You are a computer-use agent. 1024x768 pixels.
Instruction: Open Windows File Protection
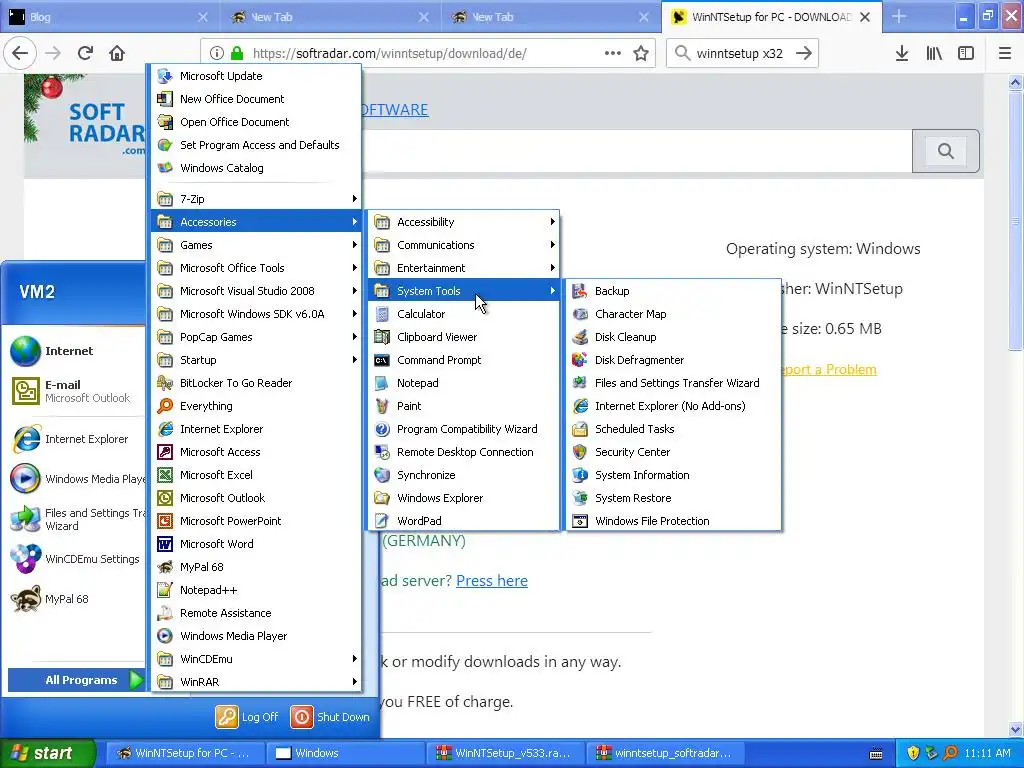[673, 520]
